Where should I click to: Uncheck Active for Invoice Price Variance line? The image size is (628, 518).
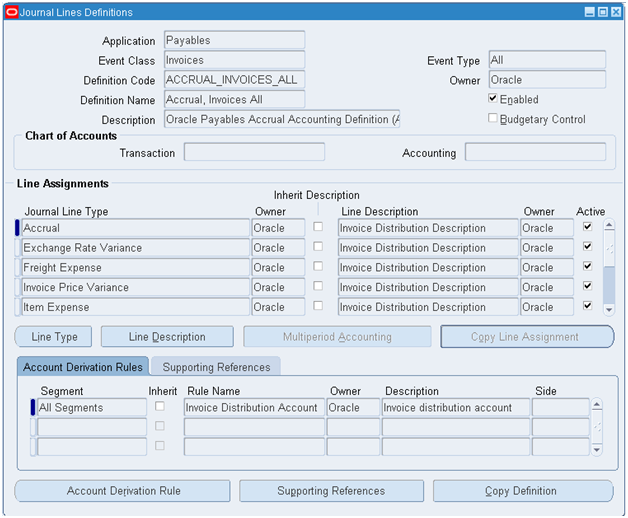[587, 286]
